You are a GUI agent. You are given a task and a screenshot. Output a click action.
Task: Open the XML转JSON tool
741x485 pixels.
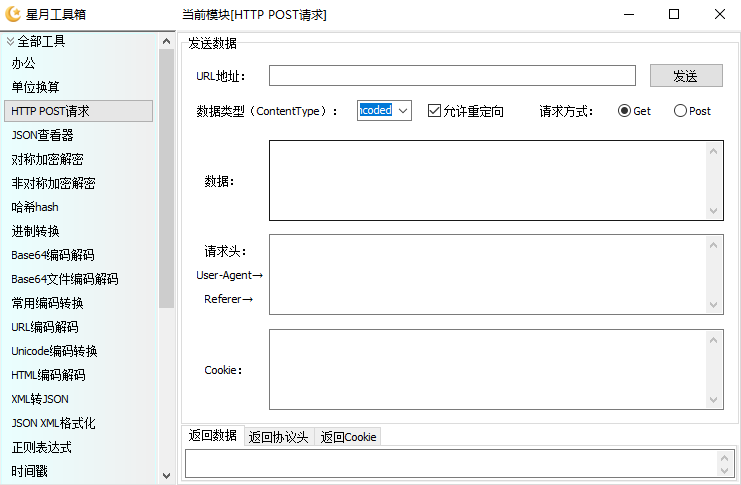pos(40,399)
